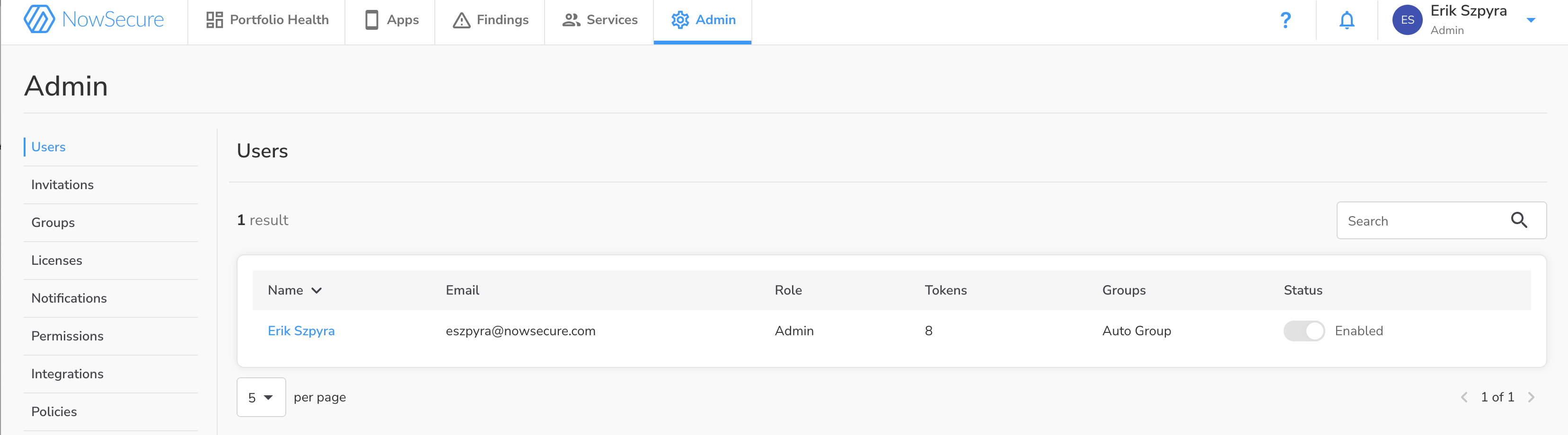Open the notifications bell icon
Image resolution: width=1568 pixels, height=435 pixels.
[1347, 20]
